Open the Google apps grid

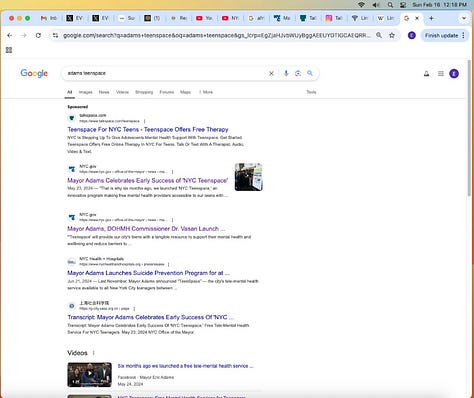coord(441,74)
